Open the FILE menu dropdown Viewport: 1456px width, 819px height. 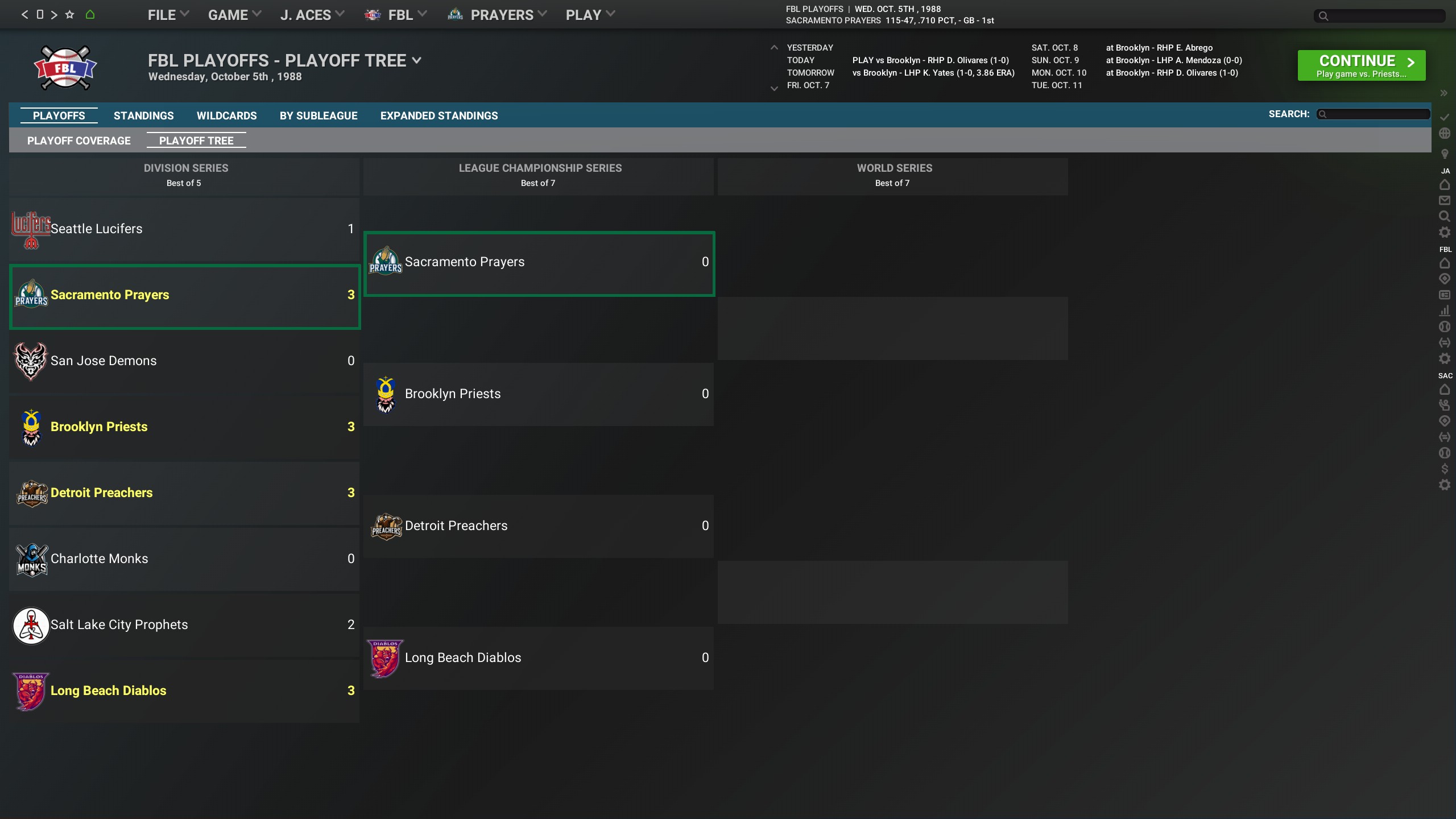168,15
